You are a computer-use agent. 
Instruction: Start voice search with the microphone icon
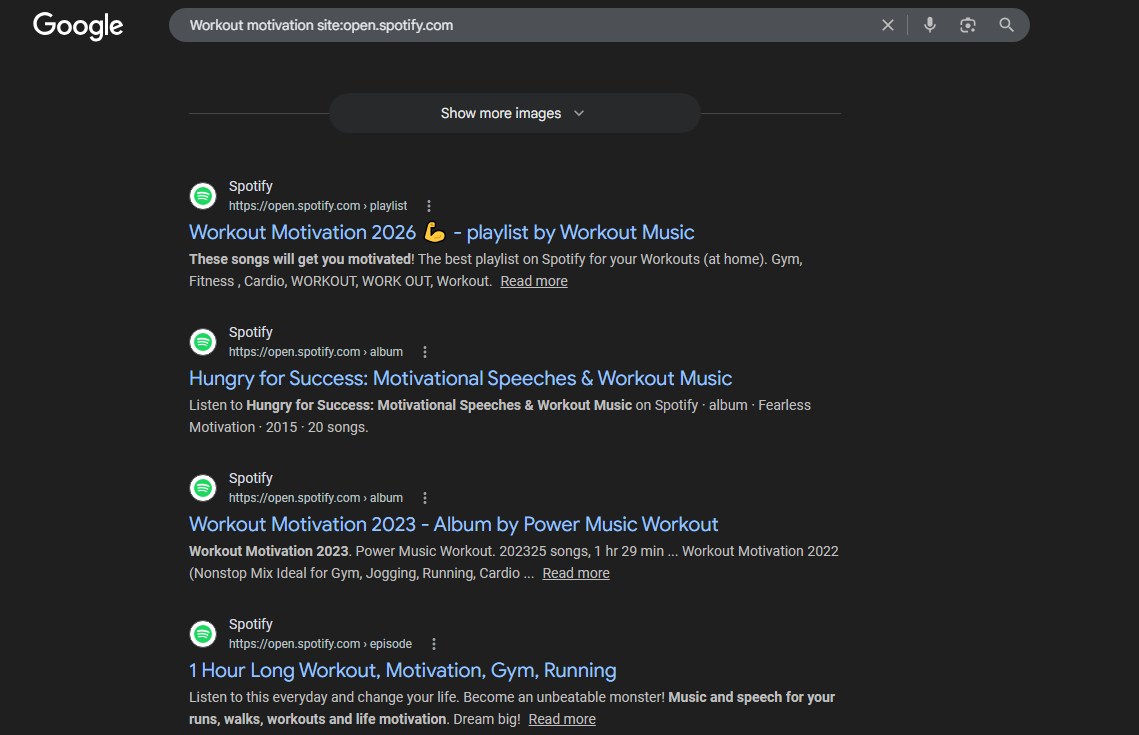pos(930,25)
